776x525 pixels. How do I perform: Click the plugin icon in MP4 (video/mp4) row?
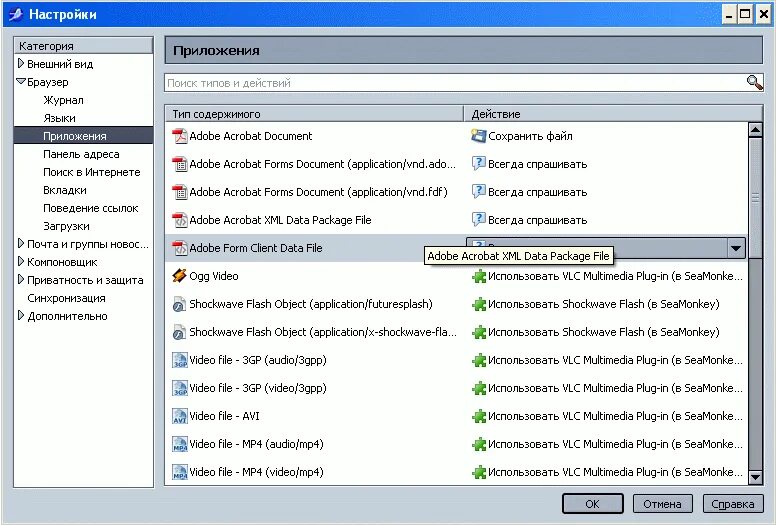click(479, 472)
